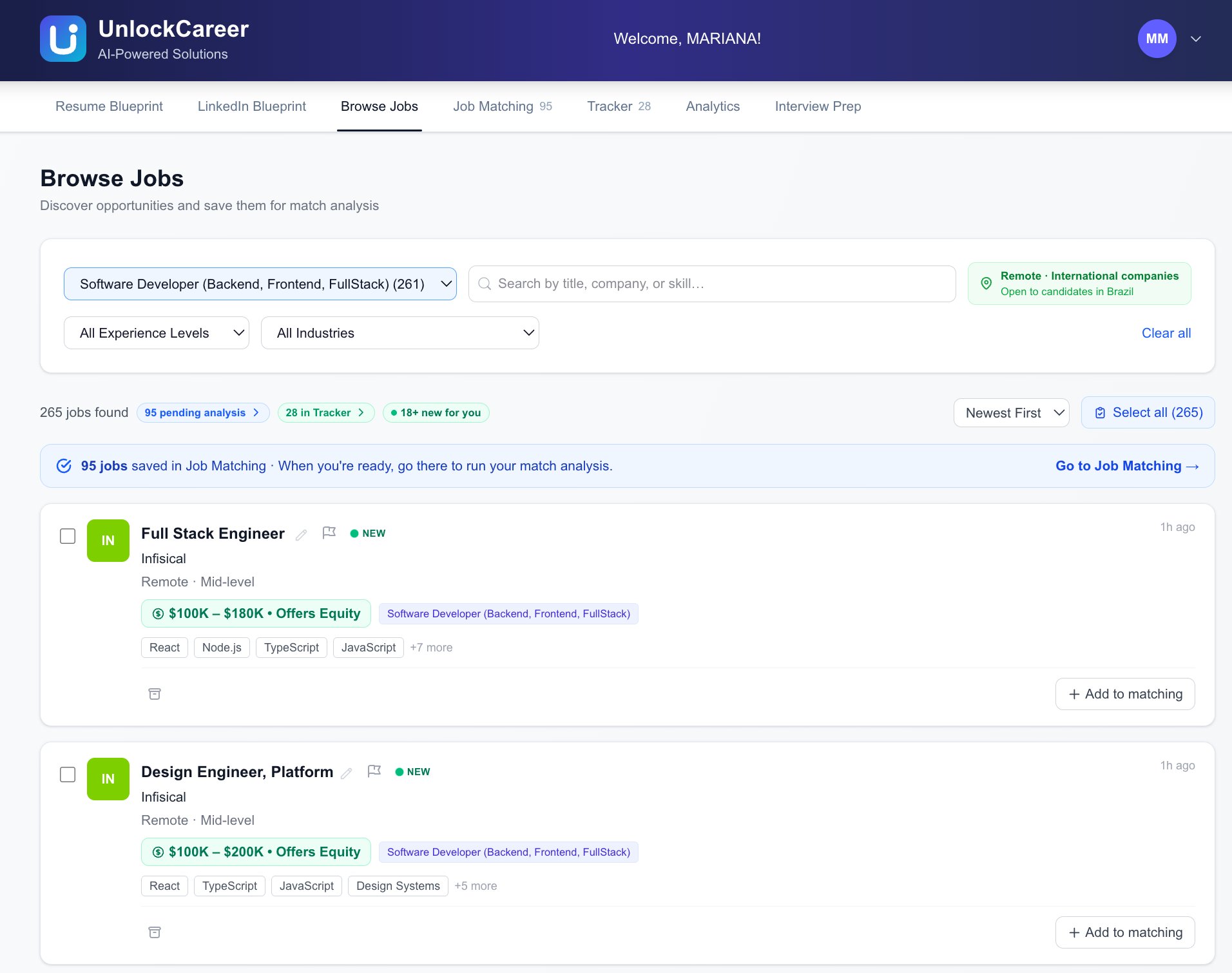Switch to the LinkedIn Blueprint tab
Screen dimensions: 1232x973
(x=252, y=106)
